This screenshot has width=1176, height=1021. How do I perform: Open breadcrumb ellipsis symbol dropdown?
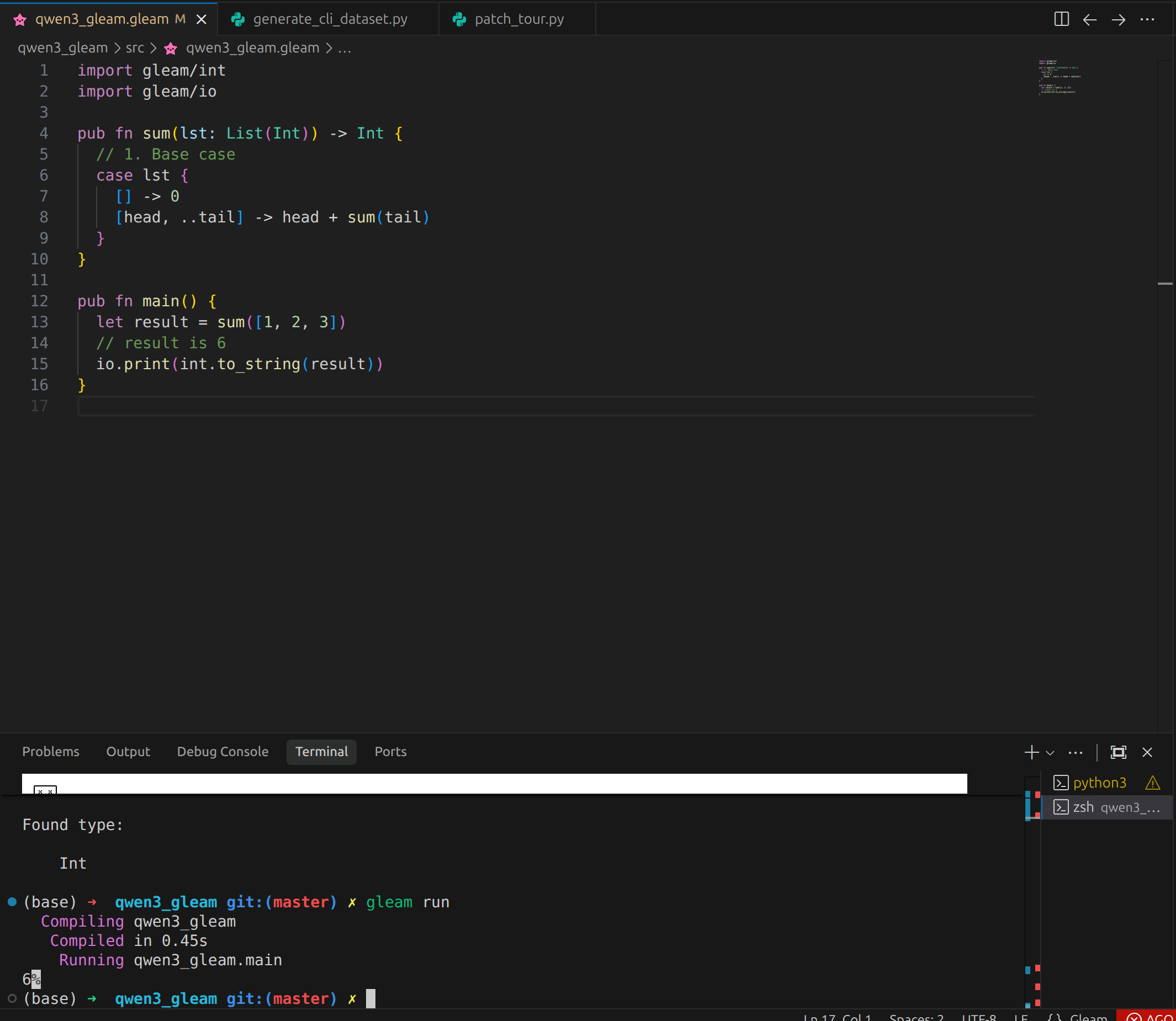[345, 49]
